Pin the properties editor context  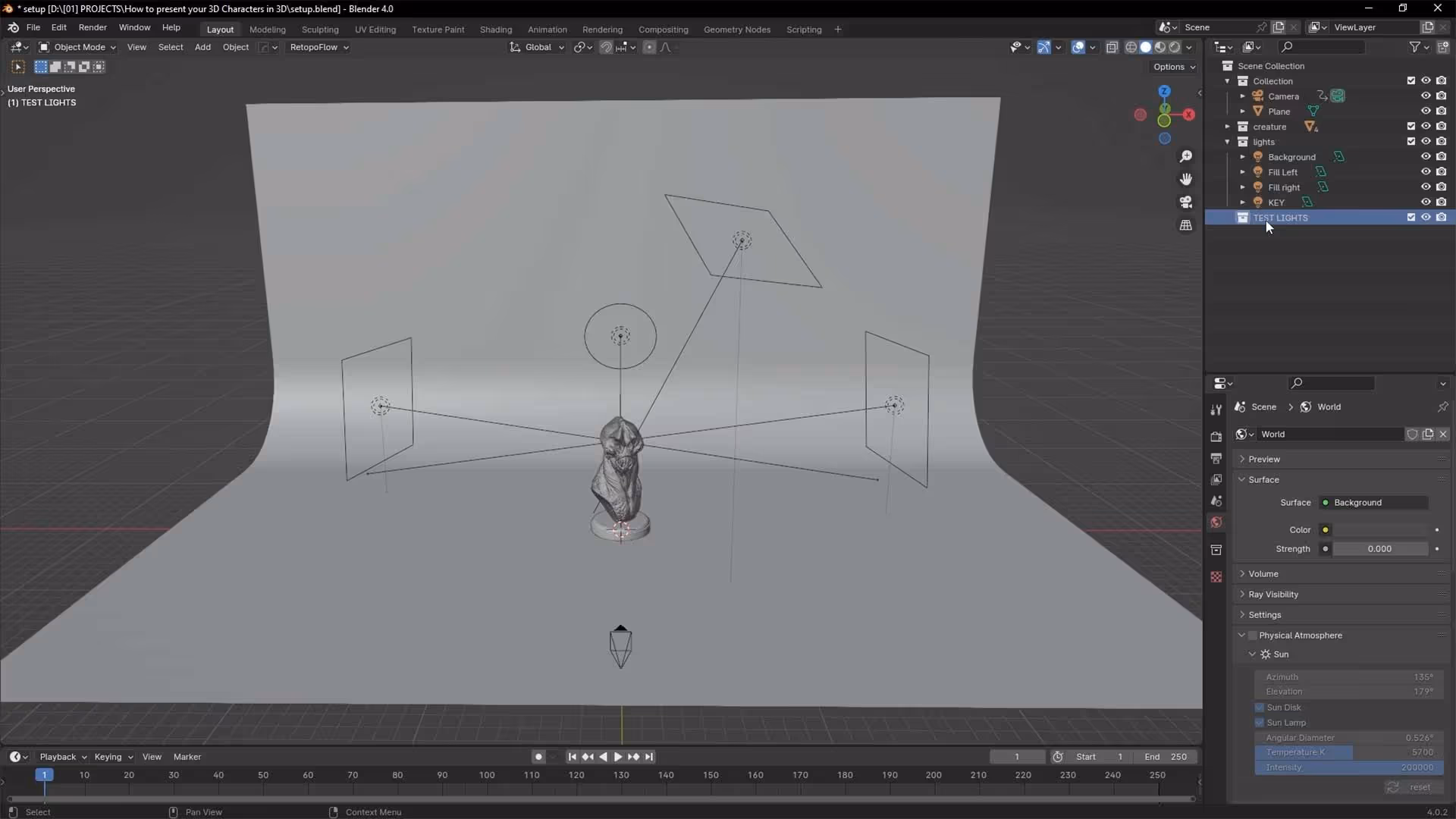tap(1442, 407)
